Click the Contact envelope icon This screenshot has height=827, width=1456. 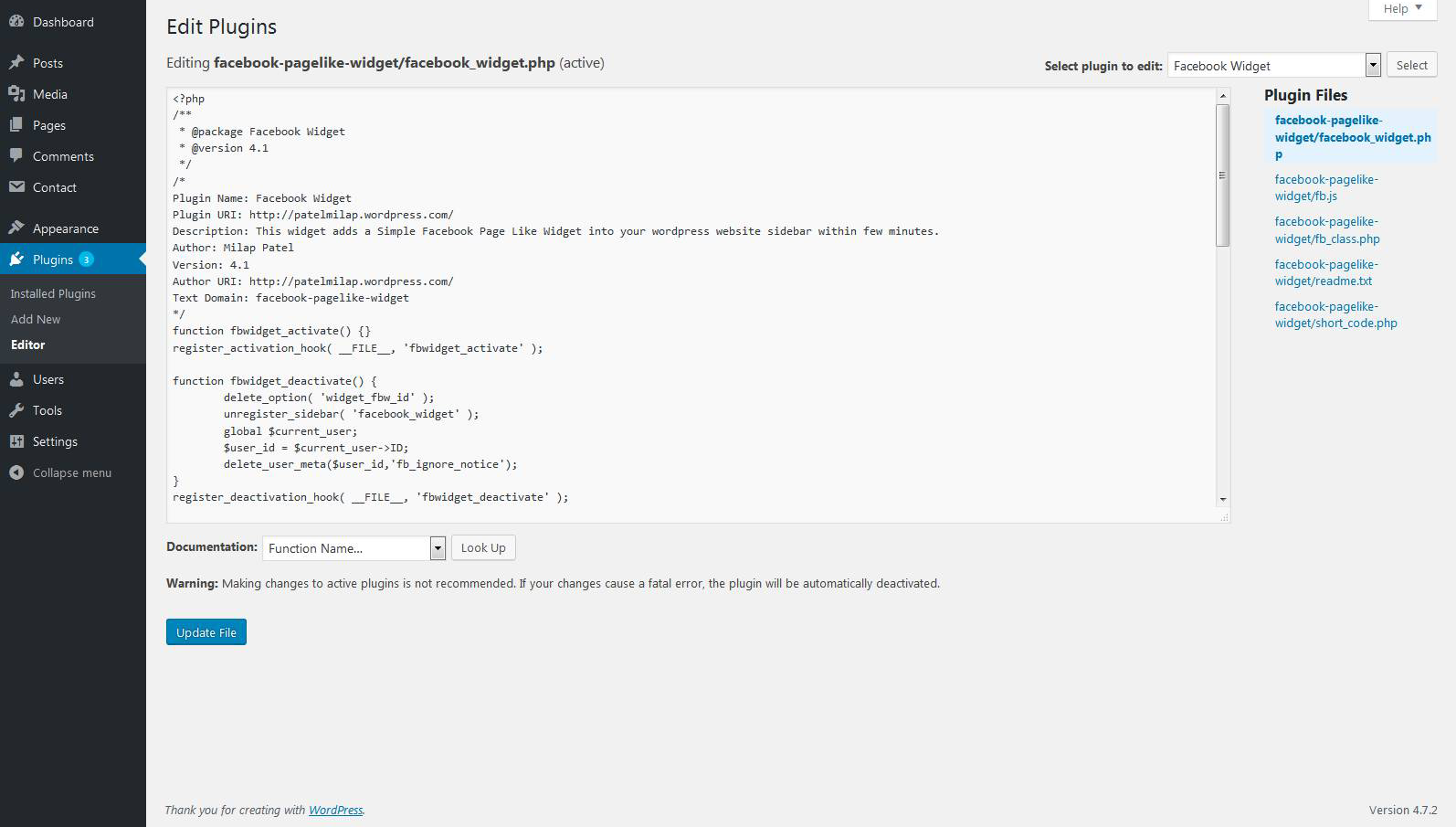pos(16,187)
